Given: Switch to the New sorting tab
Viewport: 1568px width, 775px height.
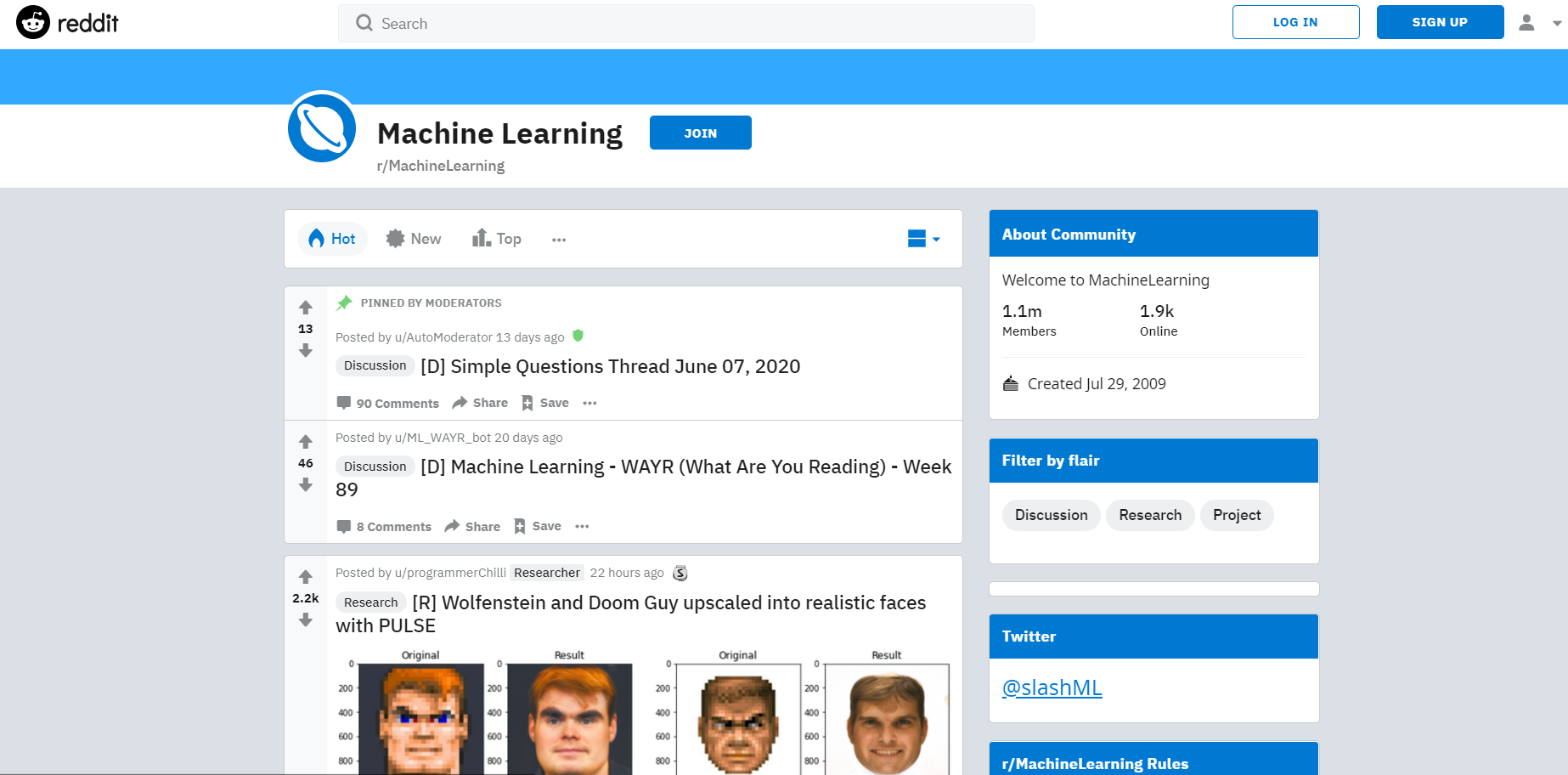Looking at the screenshot, I should pyautogui.click(x=414, y=239).
